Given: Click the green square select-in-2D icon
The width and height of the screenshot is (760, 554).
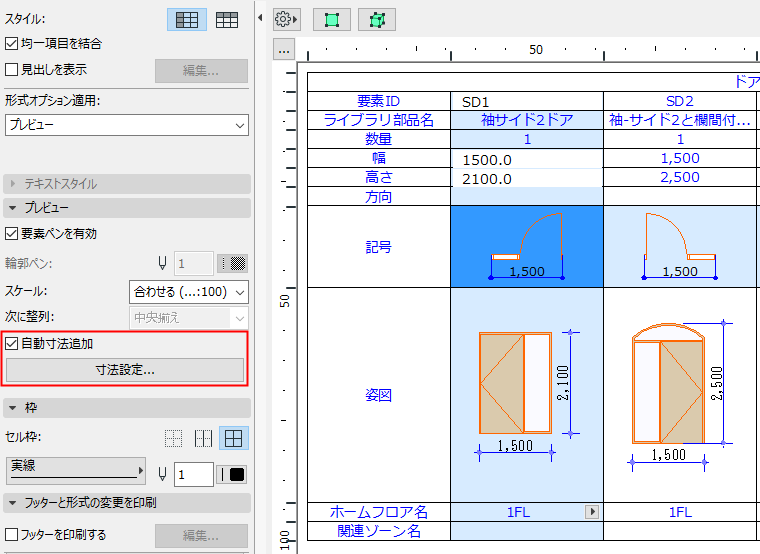Looking at the screenshot, I should tap(332, 20).
